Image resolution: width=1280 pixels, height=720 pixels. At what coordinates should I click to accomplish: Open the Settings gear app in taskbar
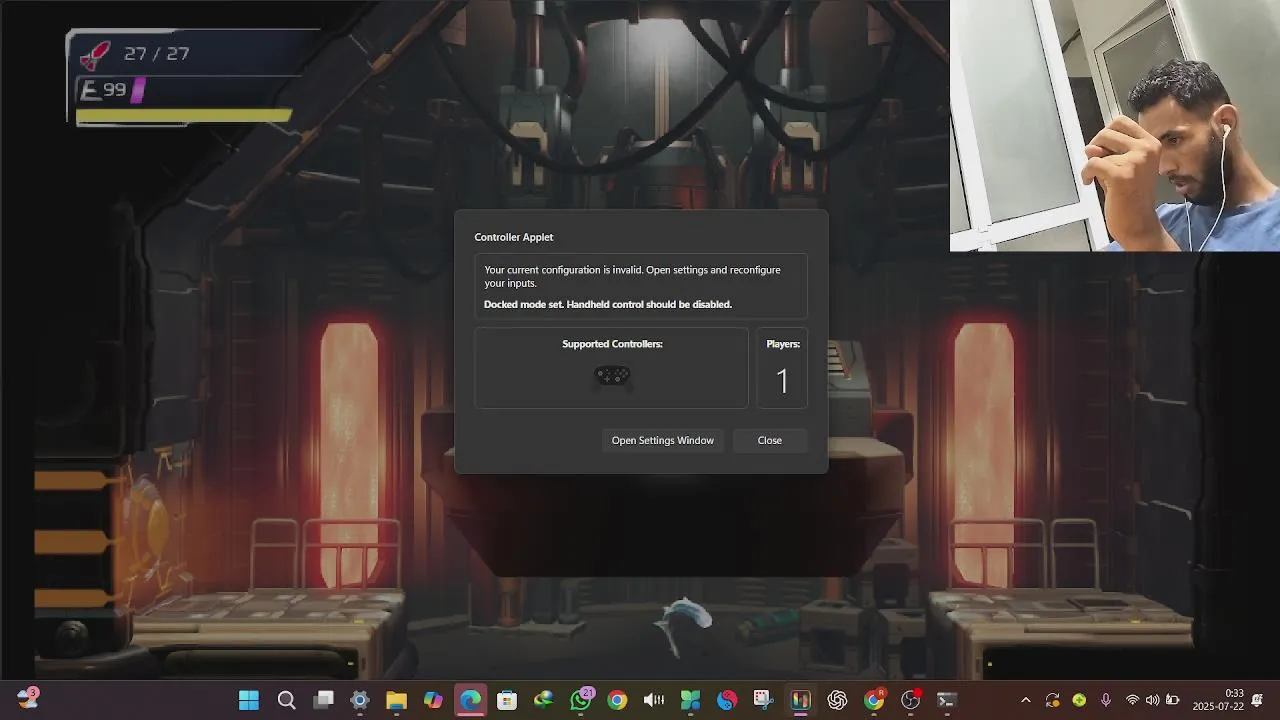(360, 700)
